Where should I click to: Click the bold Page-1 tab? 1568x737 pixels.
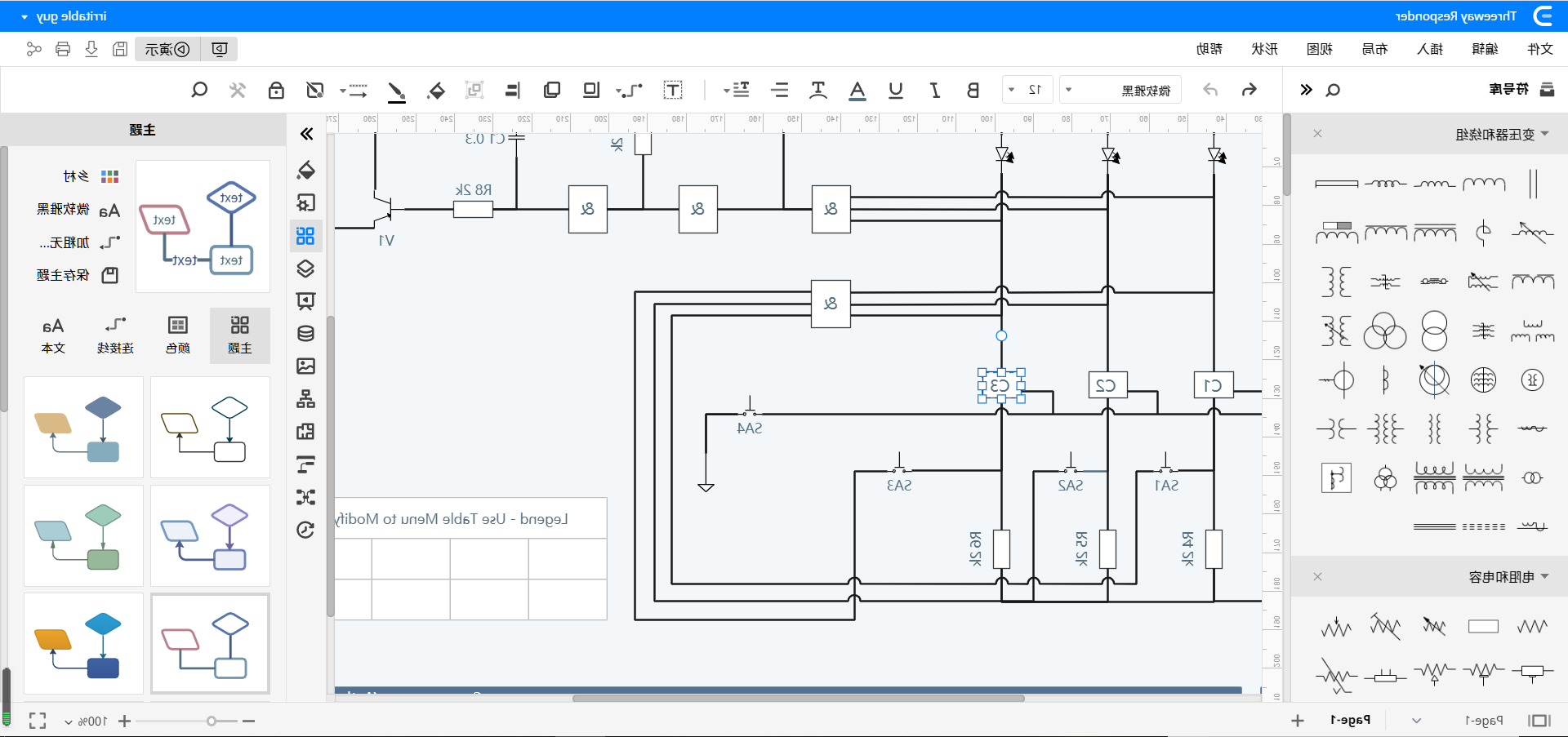pyautogui.click(x=1350, y=721)
